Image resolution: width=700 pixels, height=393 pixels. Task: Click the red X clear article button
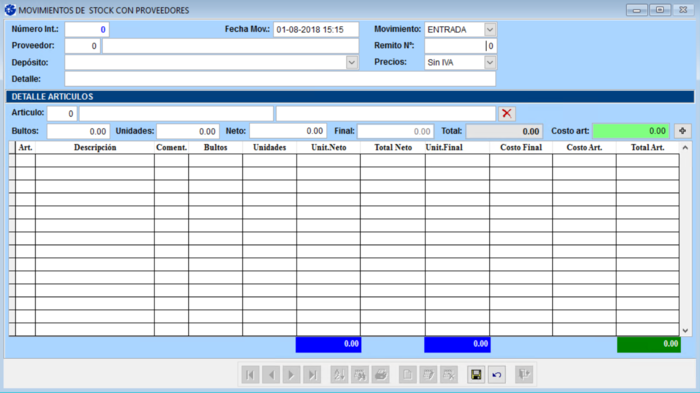click(507, 113)
